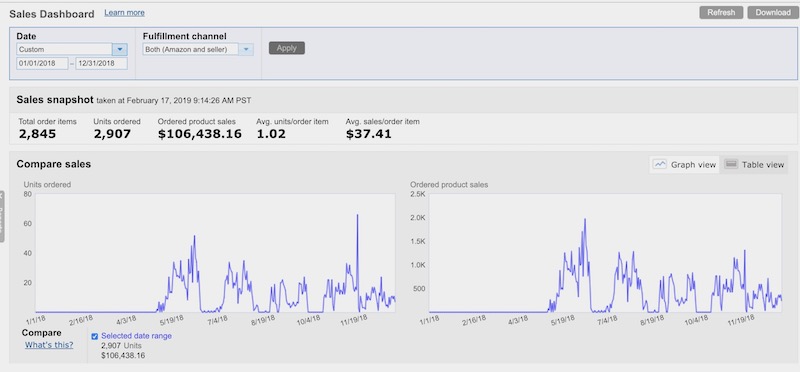Switch to Graph view tab
This screenshot has width=800, height=372.
pos(685,164)
